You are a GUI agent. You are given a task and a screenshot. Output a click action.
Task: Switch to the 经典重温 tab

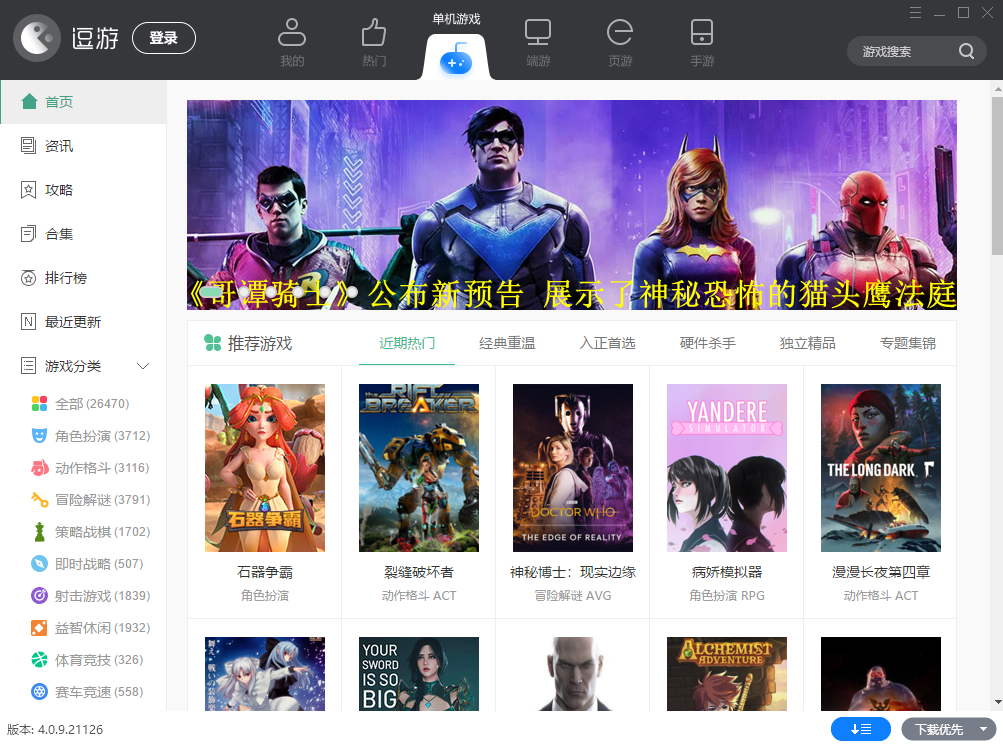click(x=507, y=343)
